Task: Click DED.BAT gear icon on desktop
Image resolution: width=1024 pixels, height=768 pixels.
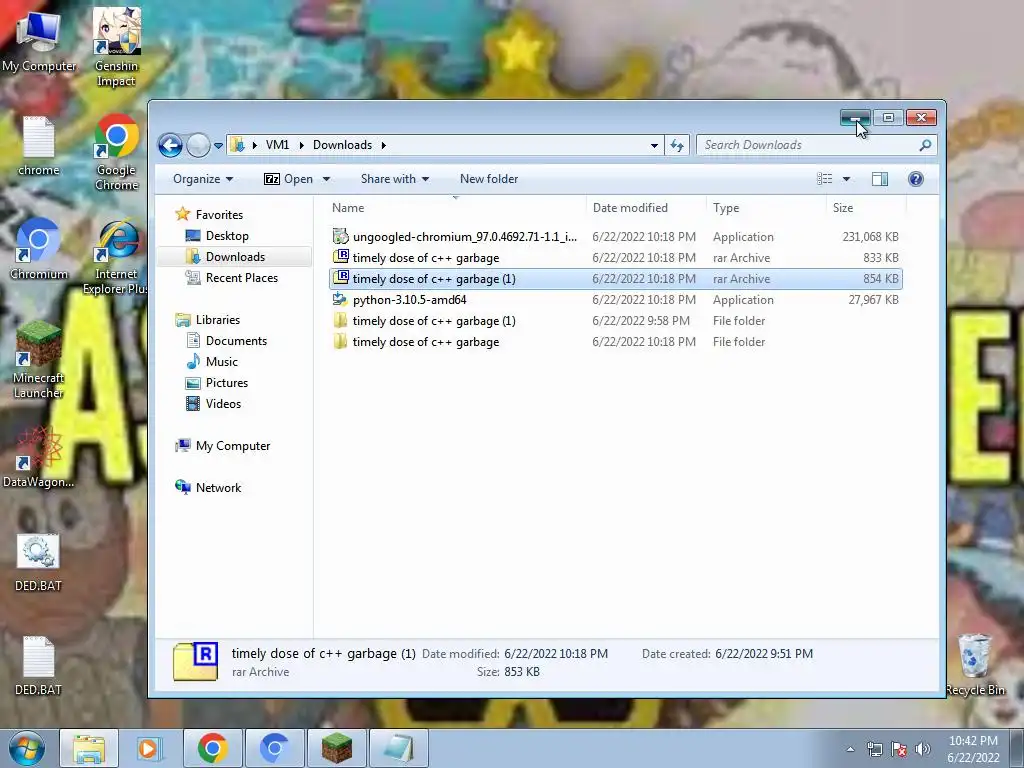Action: point(39,563)
